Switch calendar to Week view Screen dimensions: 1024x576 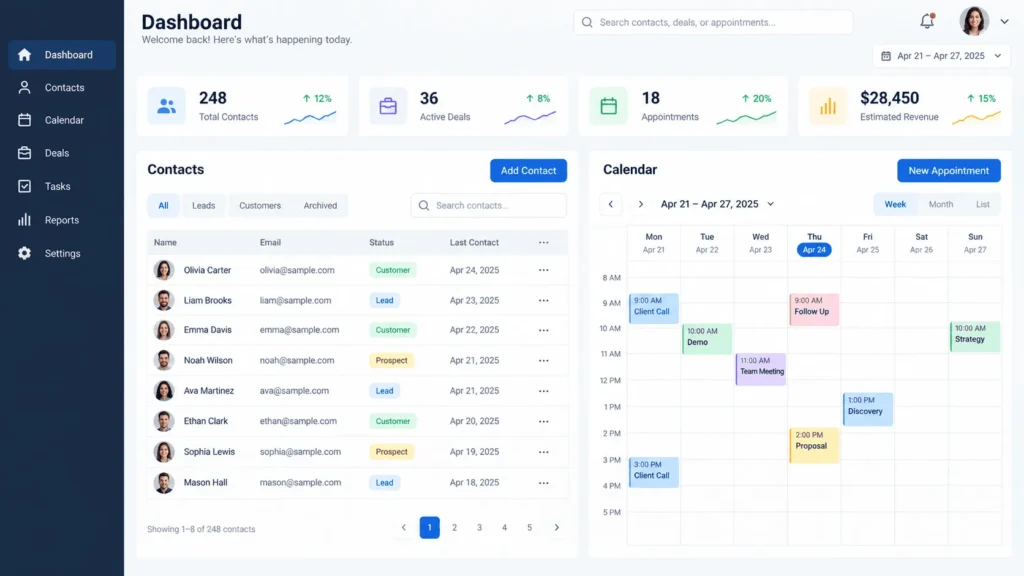coord(895,204)
